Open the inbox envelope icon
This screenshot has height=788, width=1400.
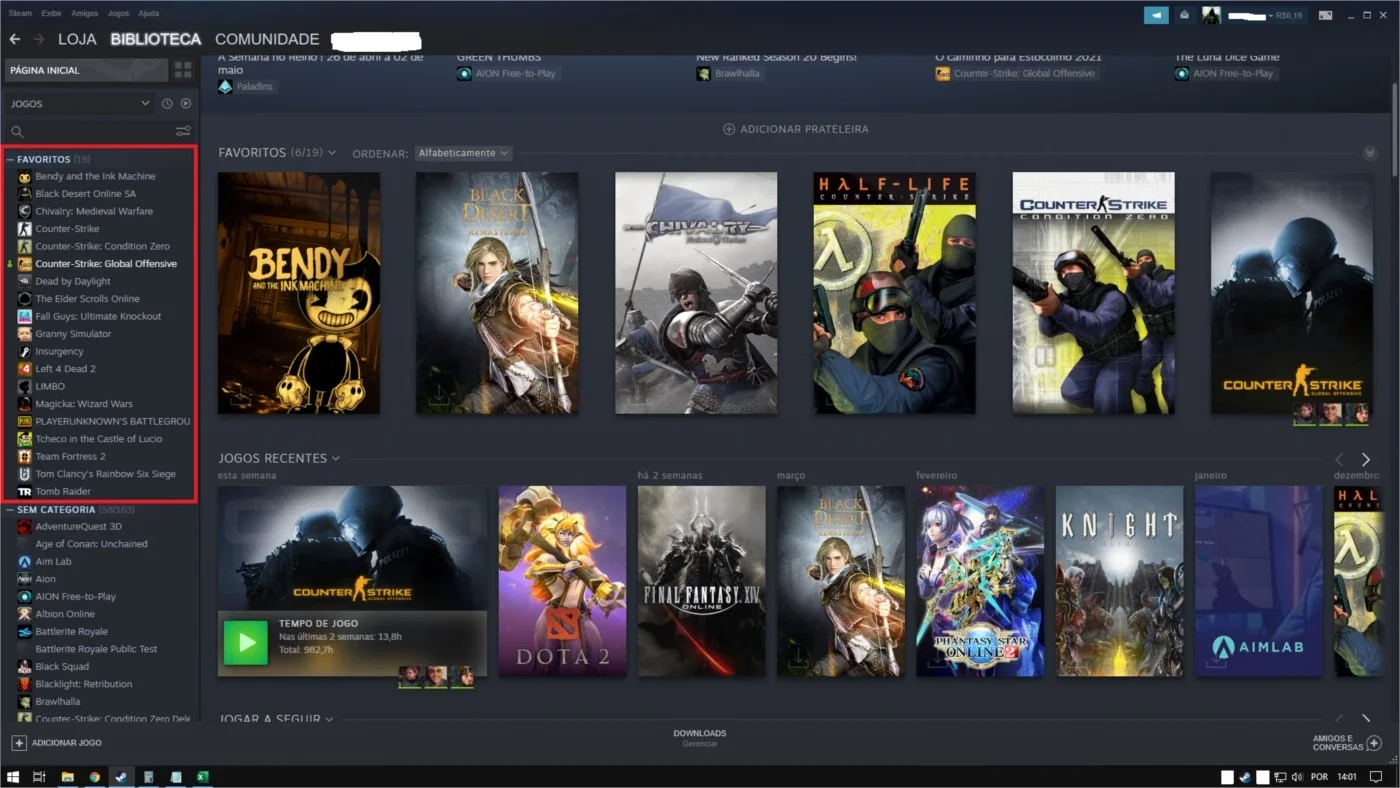pyautogui.click(x=1184, y=15)
